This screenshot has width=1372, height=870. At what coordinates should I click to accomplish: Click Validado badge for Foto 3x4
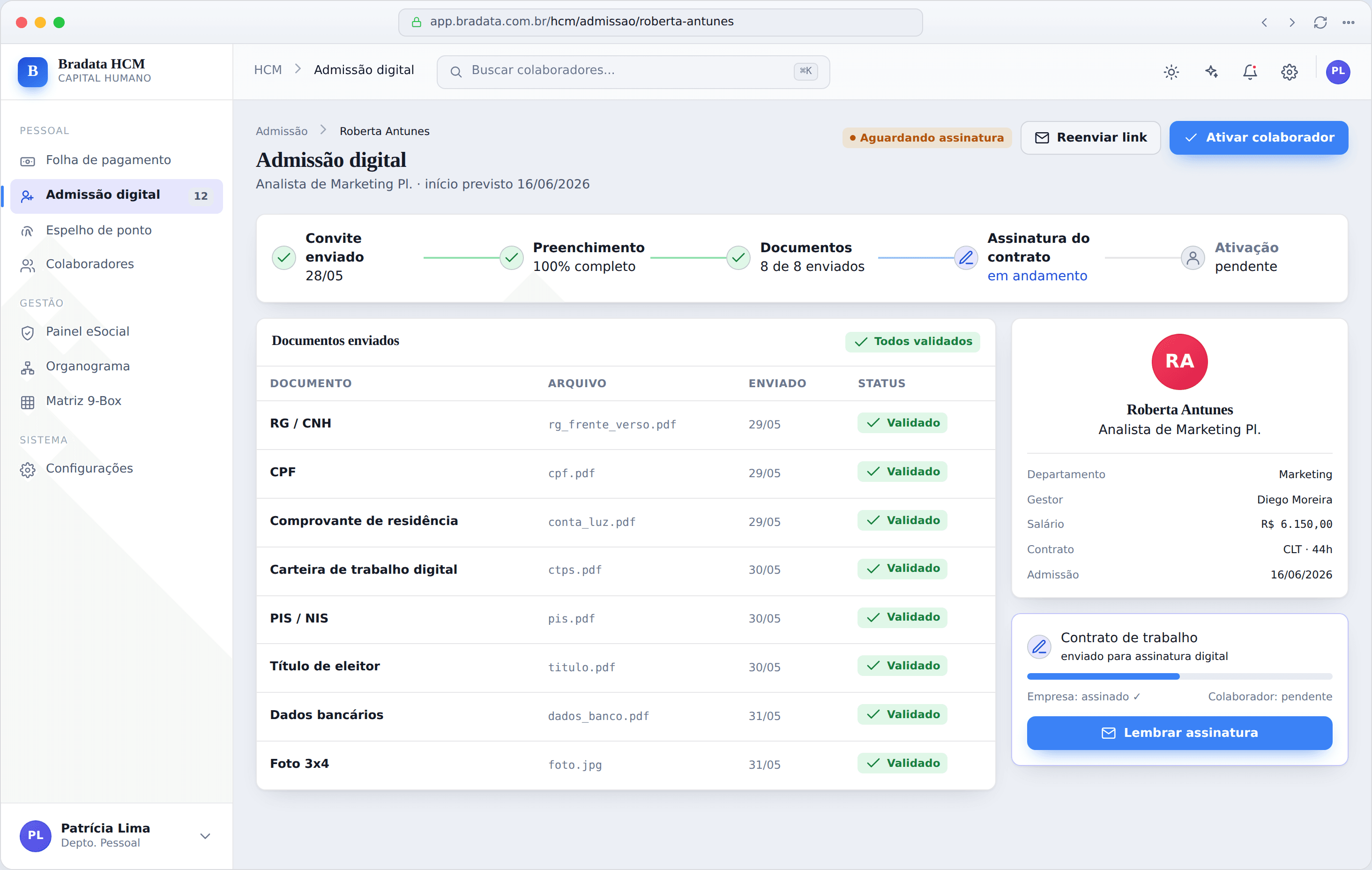point(902,763)
